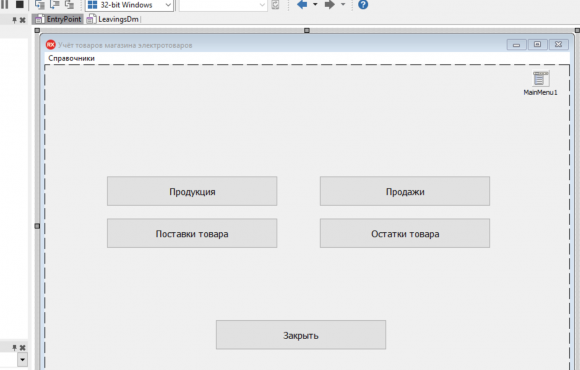Click the stop program square icon

click(x=19, y=4)
